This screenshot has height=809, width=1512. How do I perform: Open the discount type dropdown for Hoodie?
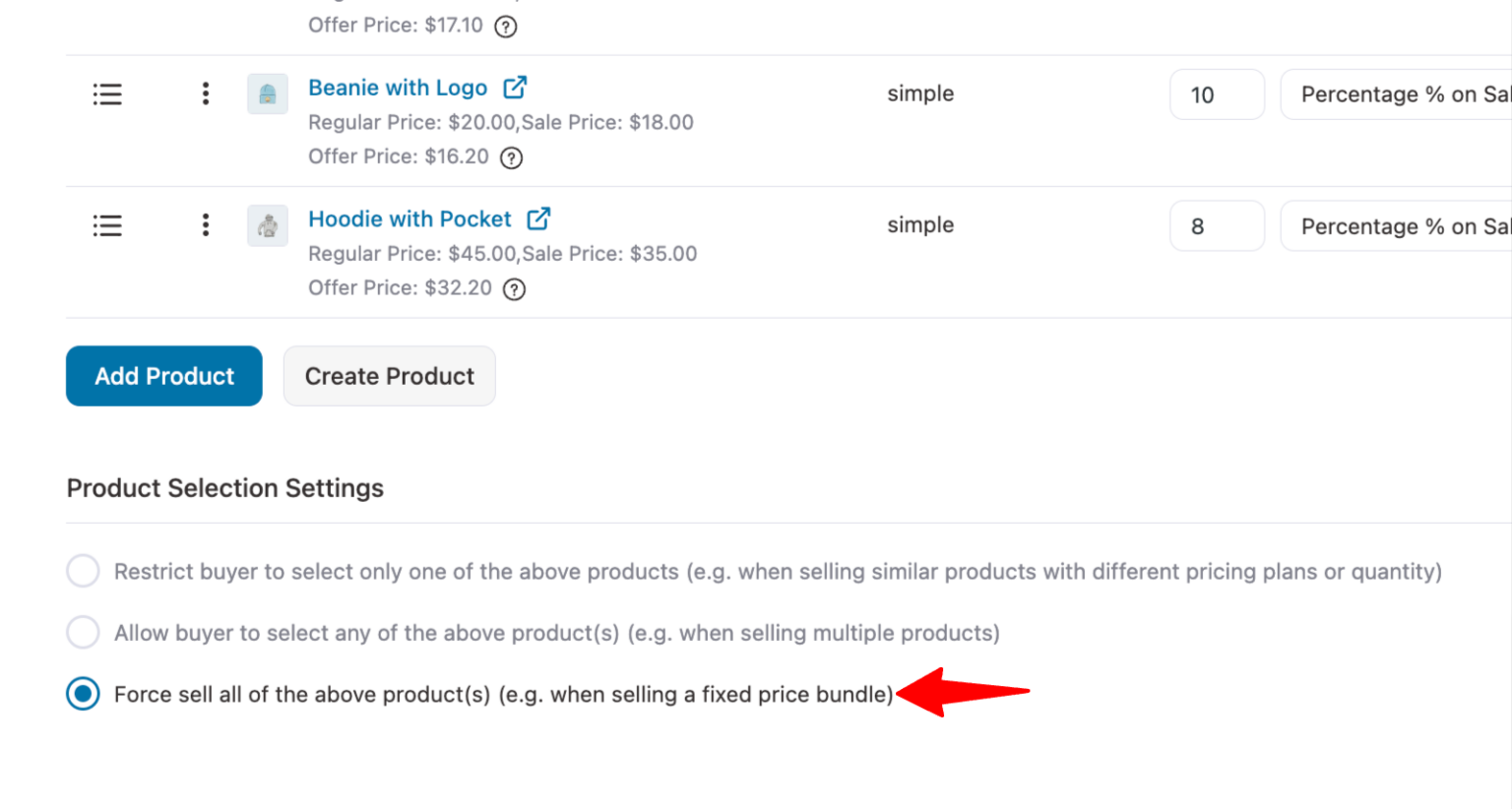coord(1408,225)
